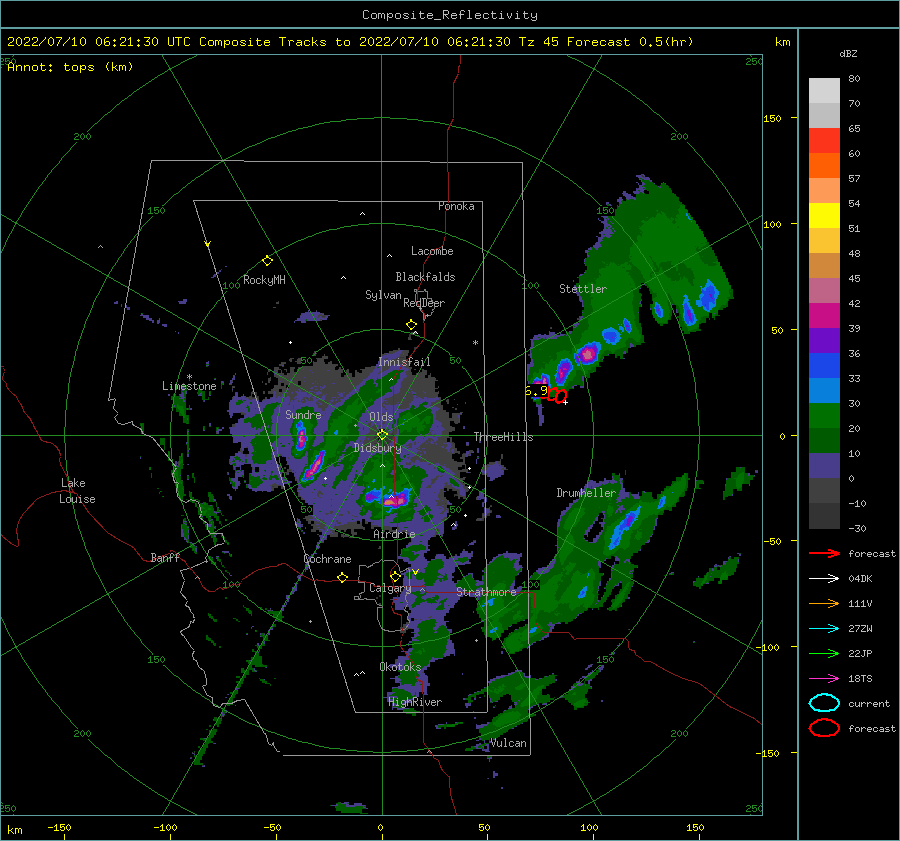Click the dBZ legend heading
Viewport: 900px width, 841px height.
(848, 53)
